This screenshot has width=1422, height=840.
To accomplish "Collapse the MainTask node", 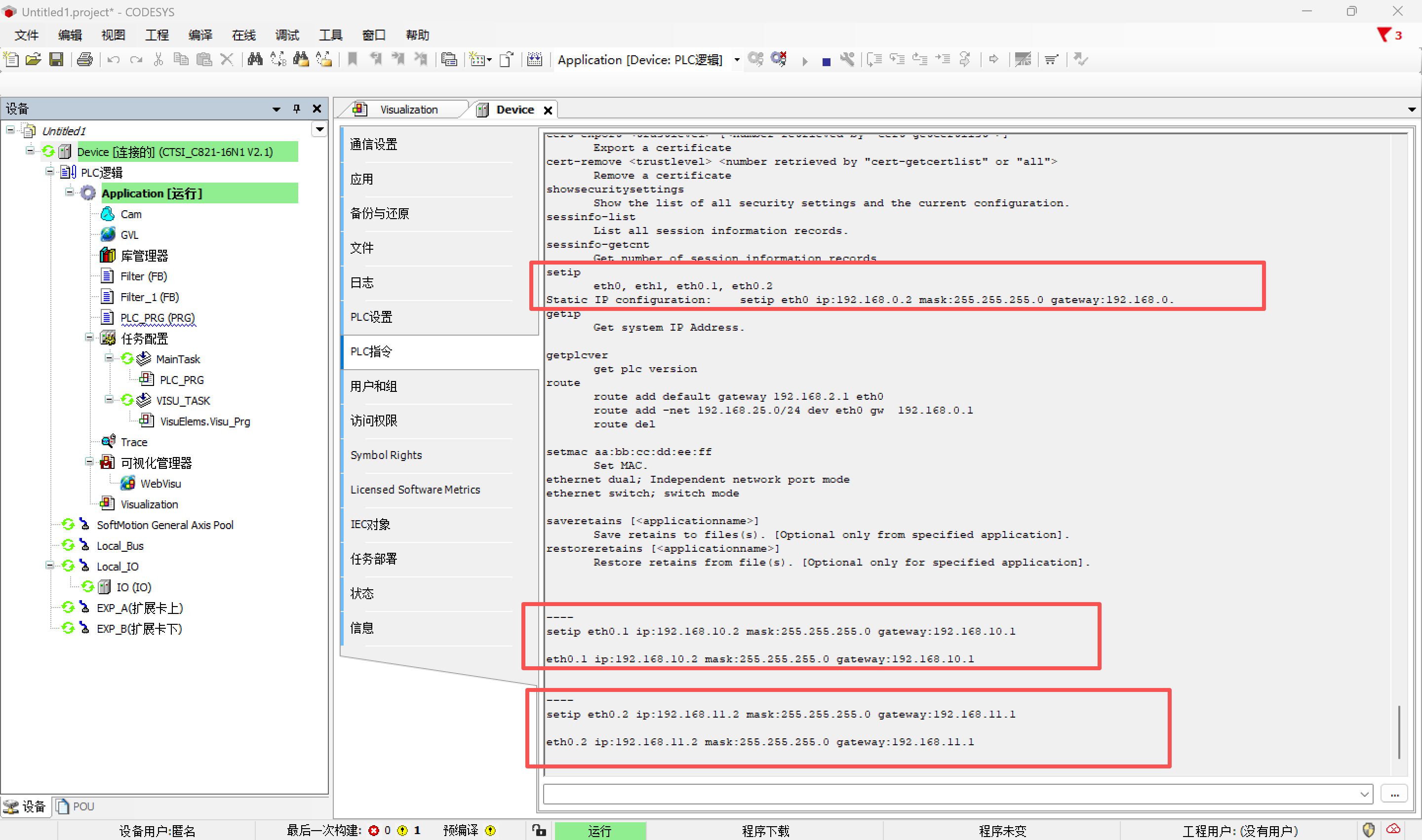I will [x=109, y=358].
